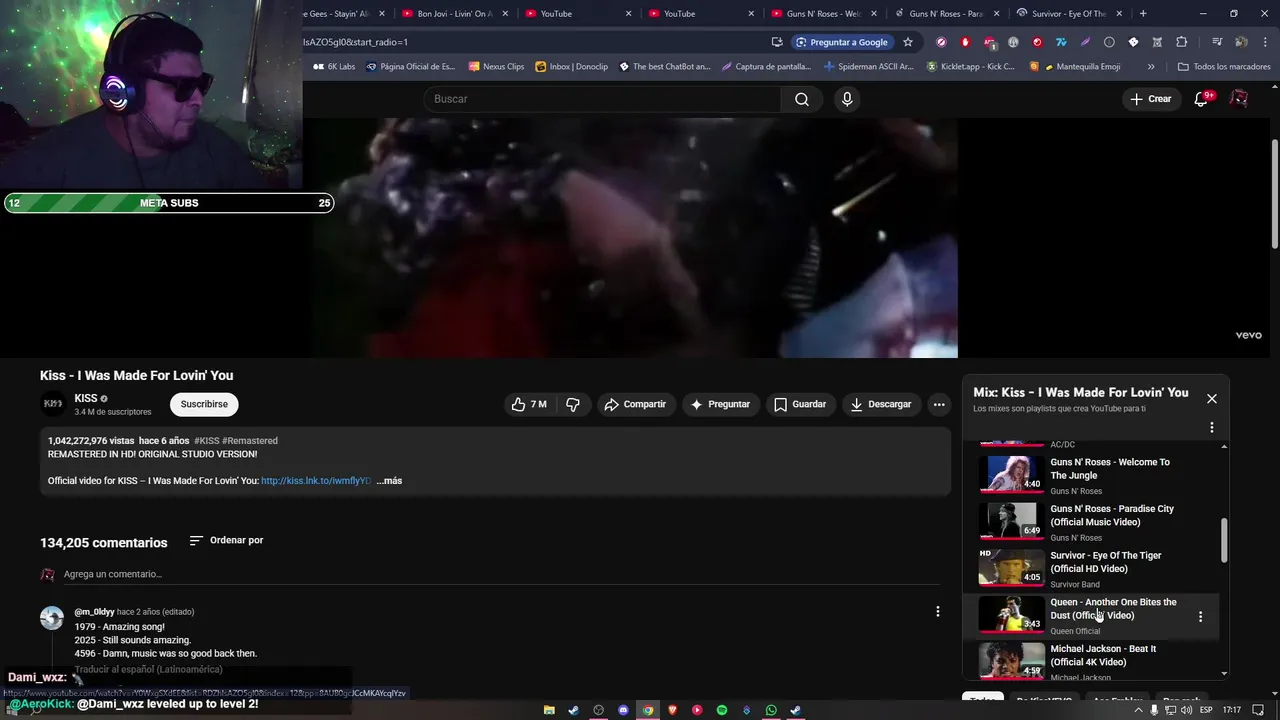
Task: Open kiss.lnk.to link in description
Action: 315,481
